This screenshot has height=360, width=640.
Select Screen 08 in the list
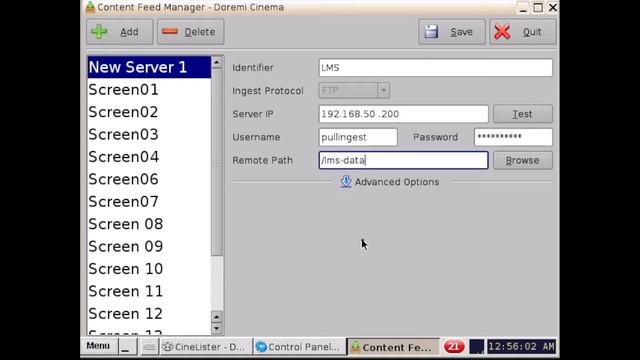(x=149, y=224)
